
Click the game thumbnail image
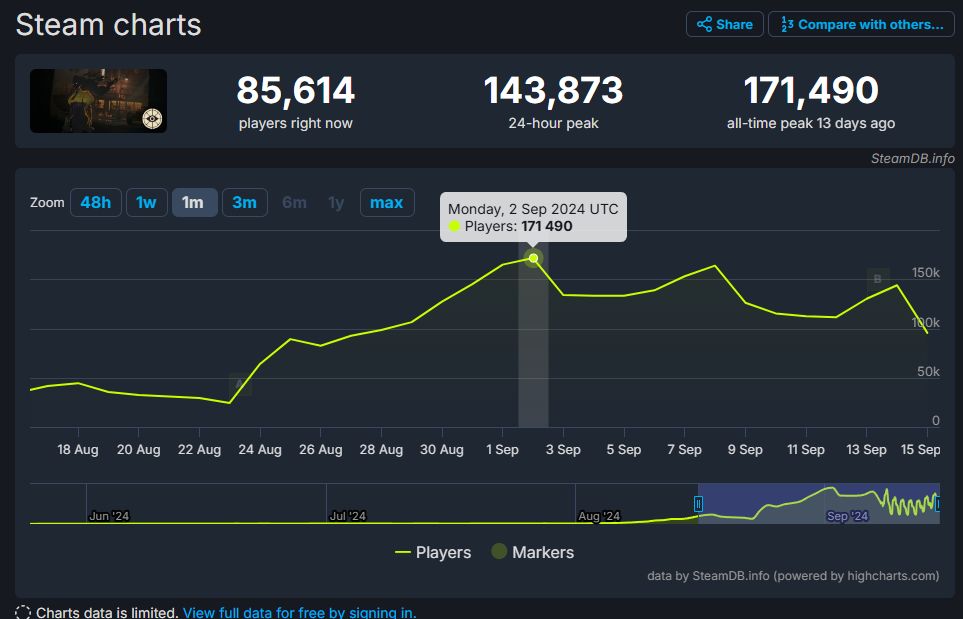click(x=98, y=101)
